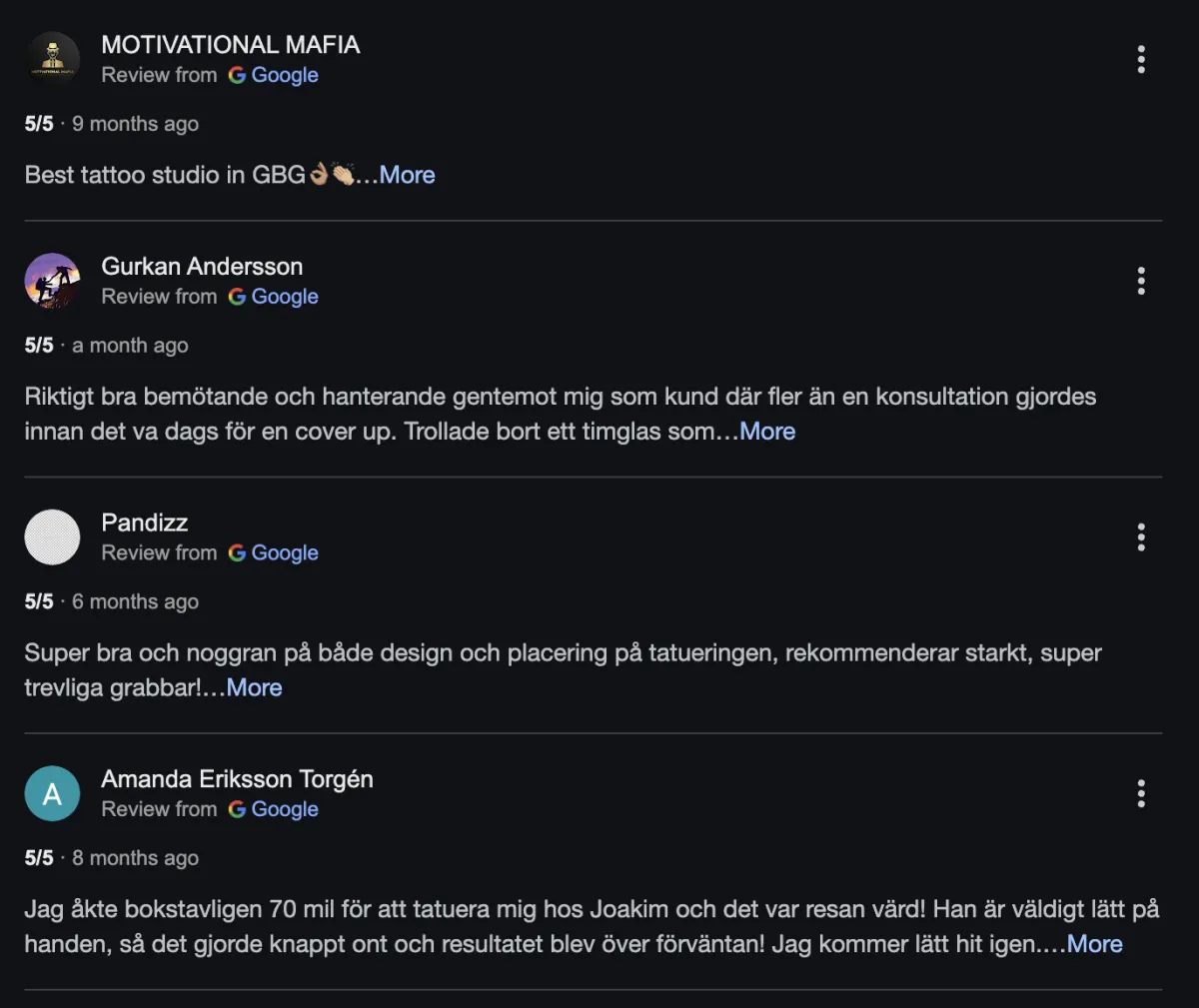
Task: Expand Pandizz's review text with More
Action: coord(254,688)
